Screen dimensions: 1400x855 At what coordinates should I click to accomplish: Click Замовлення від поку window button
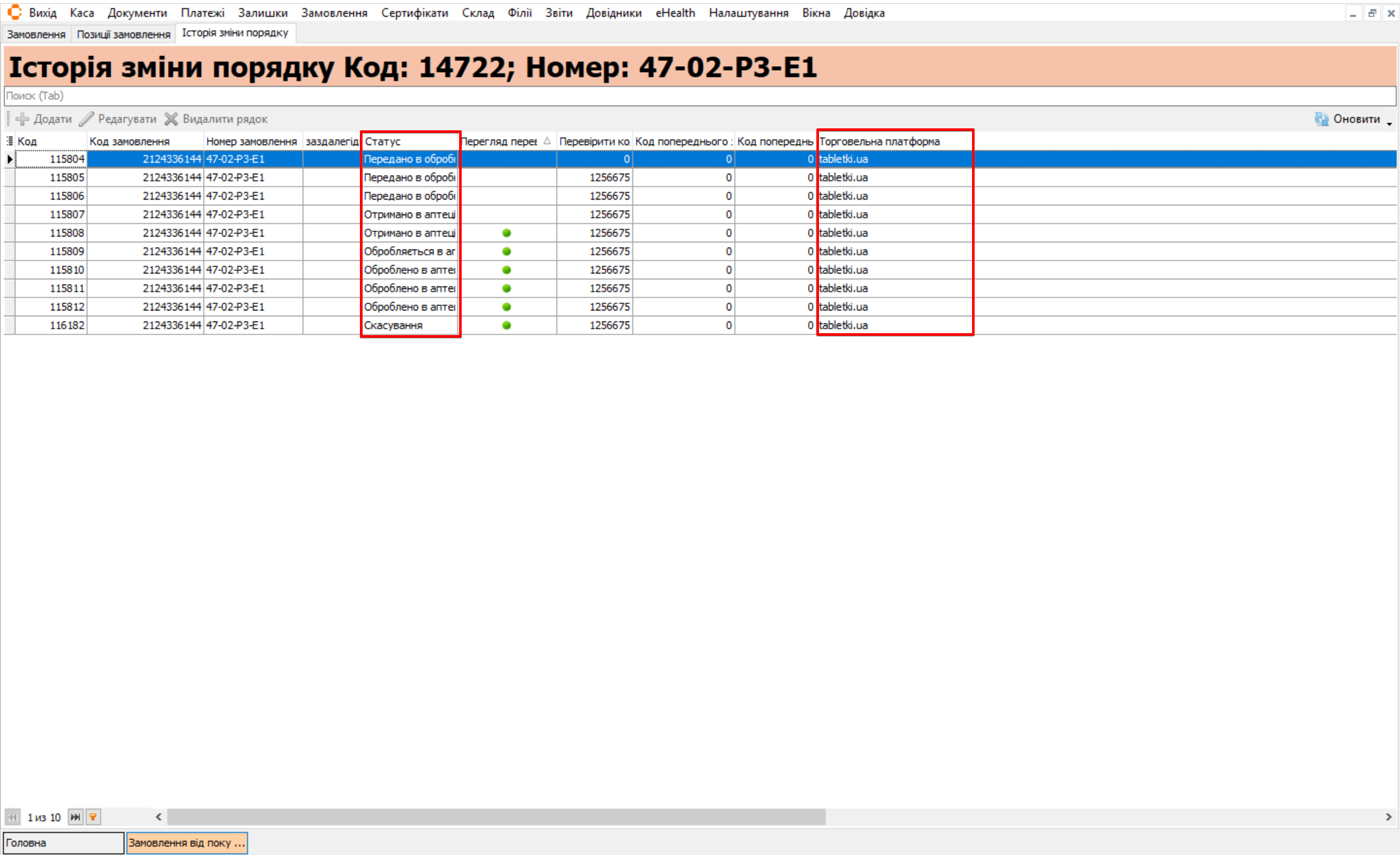click(187, 843)
